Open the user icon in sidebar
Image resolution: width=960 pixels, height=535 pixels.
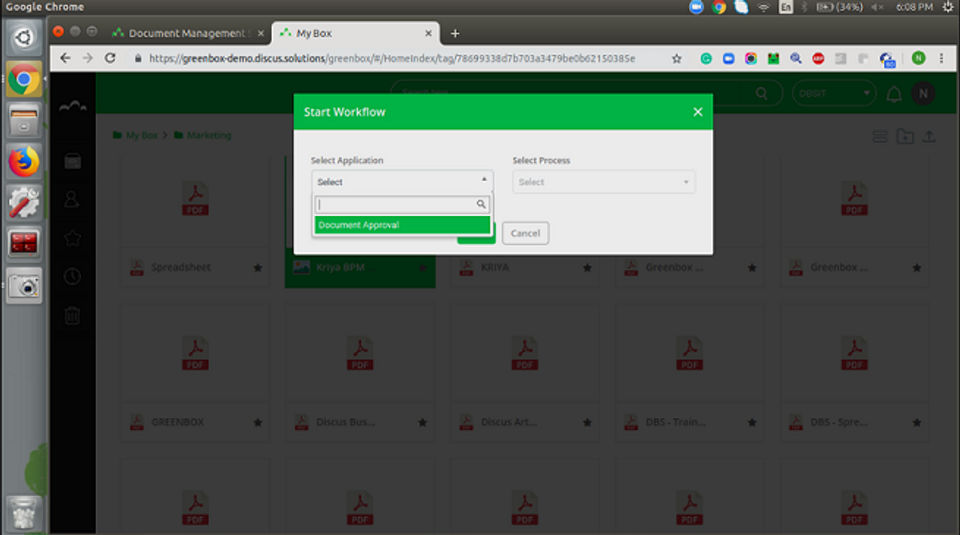click(x=72, y=199)
